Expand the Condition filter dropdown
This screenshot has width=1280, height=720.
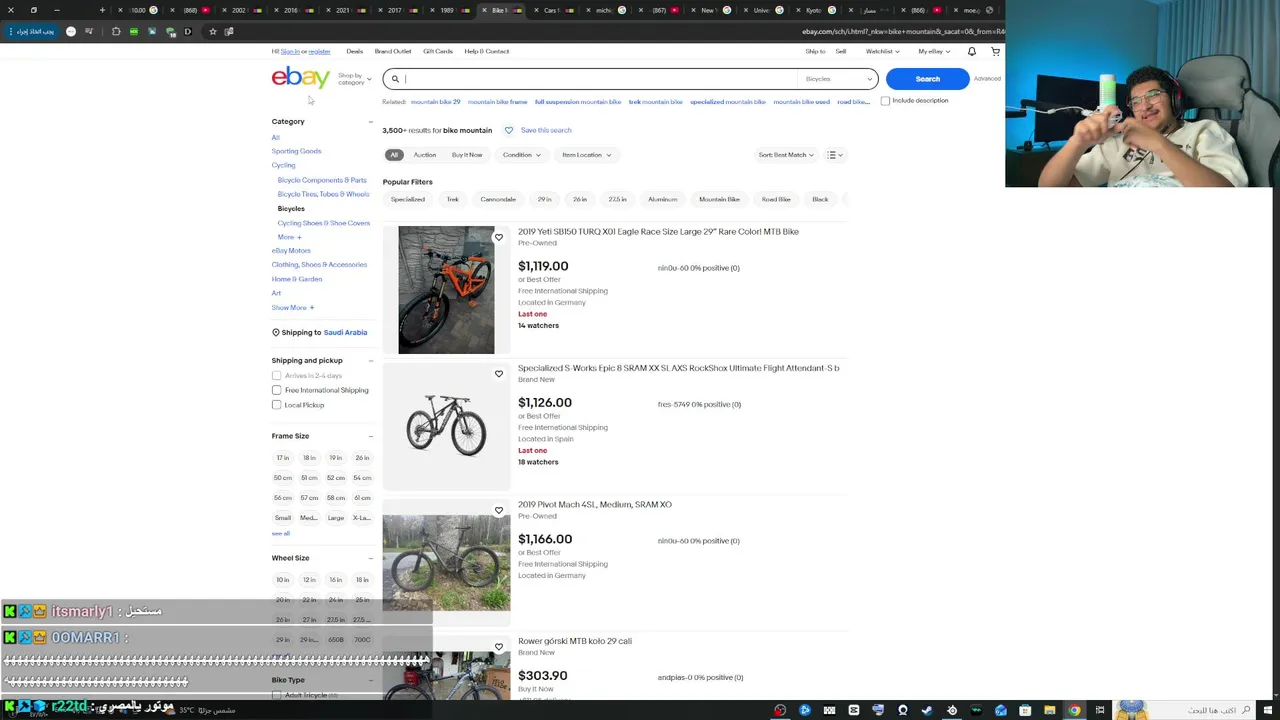pyautogui.click(x=521, y=155)
